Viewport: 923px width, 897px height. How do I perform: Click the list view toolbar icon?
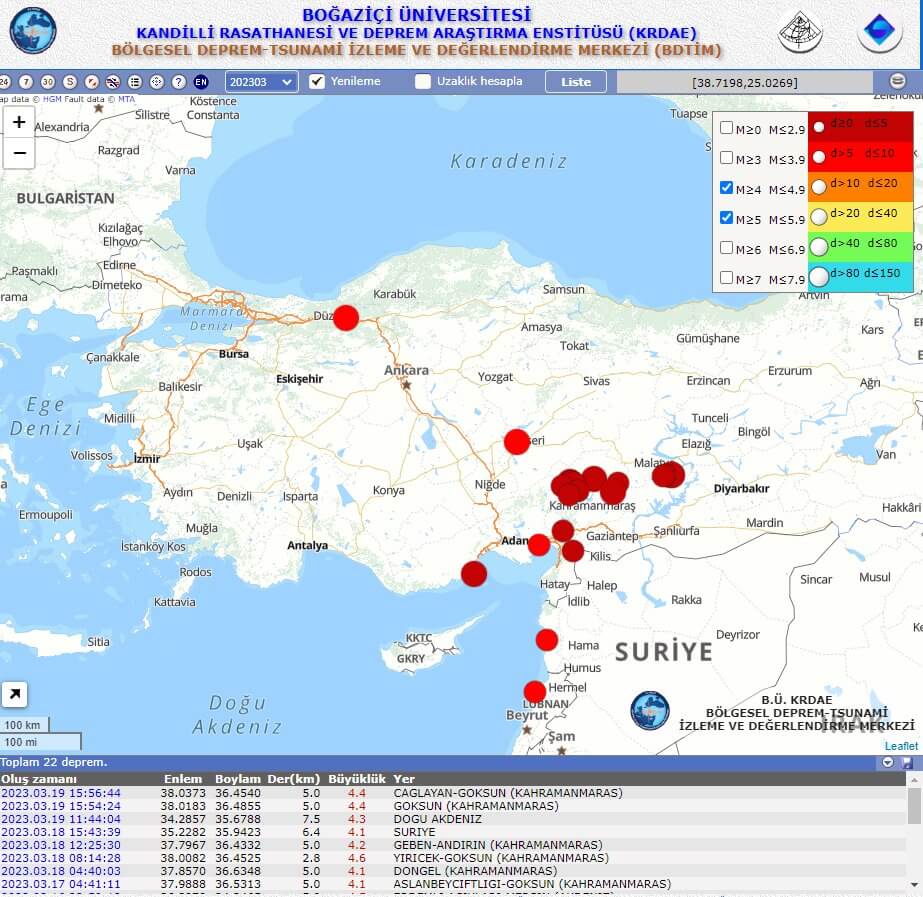point(135,82)
